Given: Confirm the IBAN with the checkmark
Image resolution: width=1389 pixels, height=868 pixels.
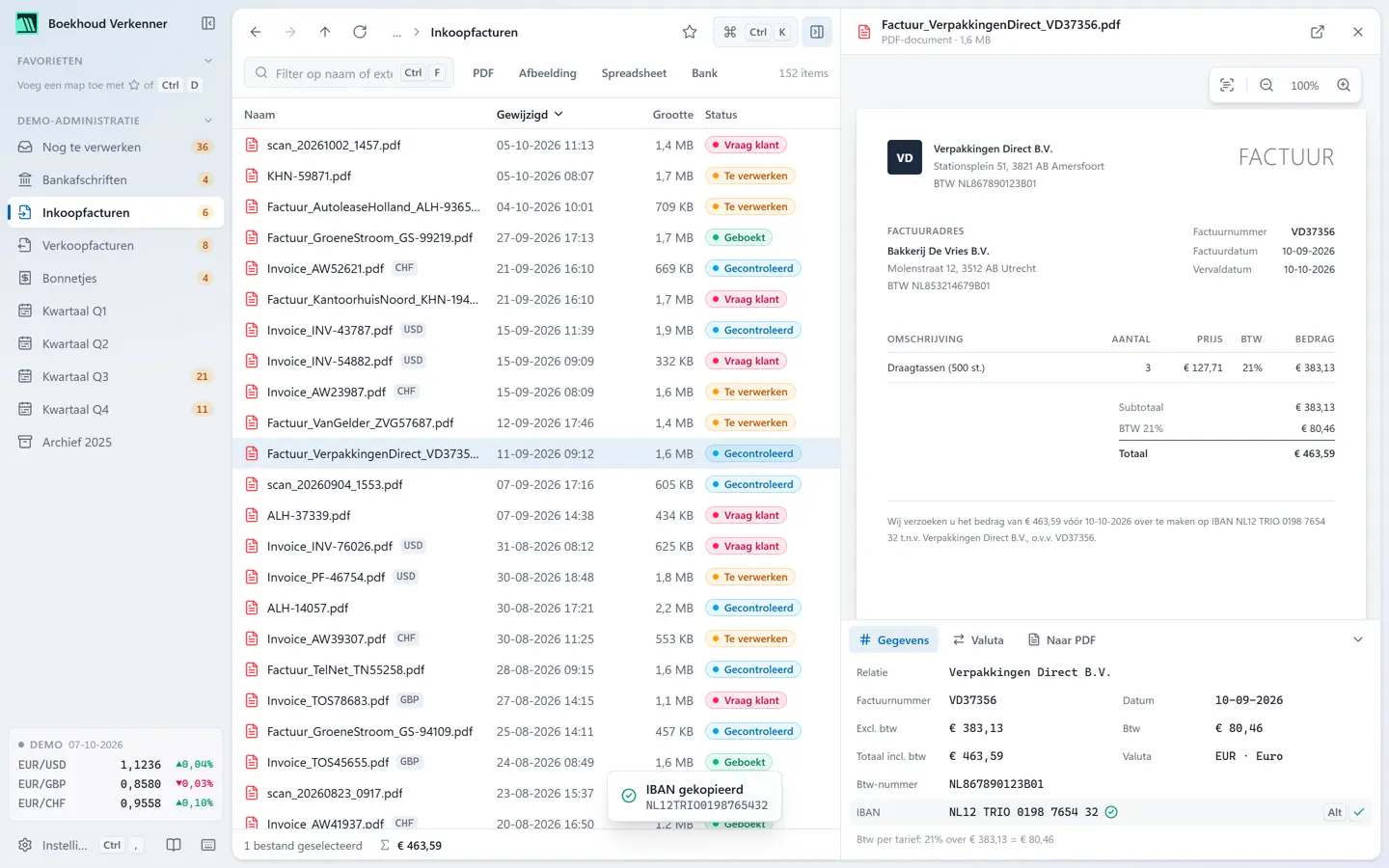Looking at the screenshot, I should coord(1359,812).
